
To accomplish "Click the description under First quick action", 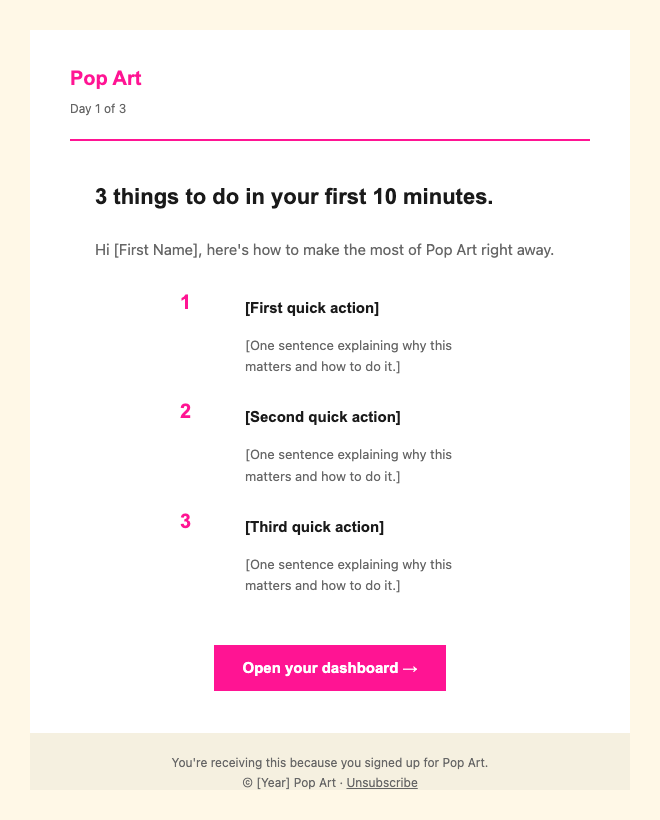I will tap(348, 356).
